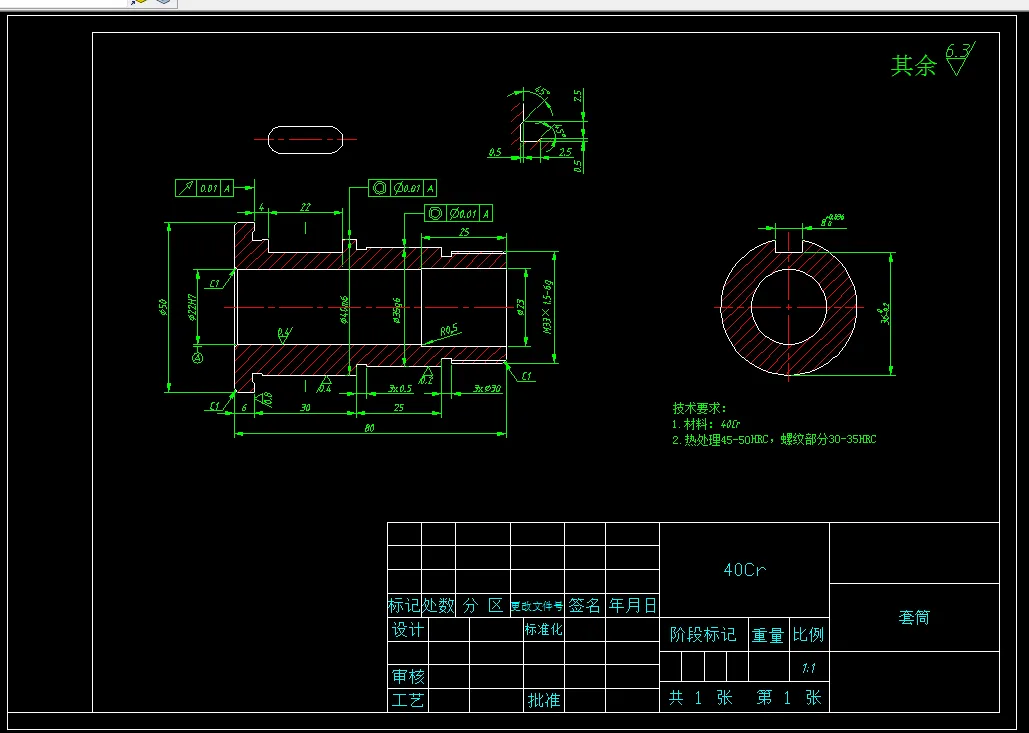Viewport: 1029px width, 733px height.
Task: Click the 1:1 scale value cell
Action: tap(809, 668)
